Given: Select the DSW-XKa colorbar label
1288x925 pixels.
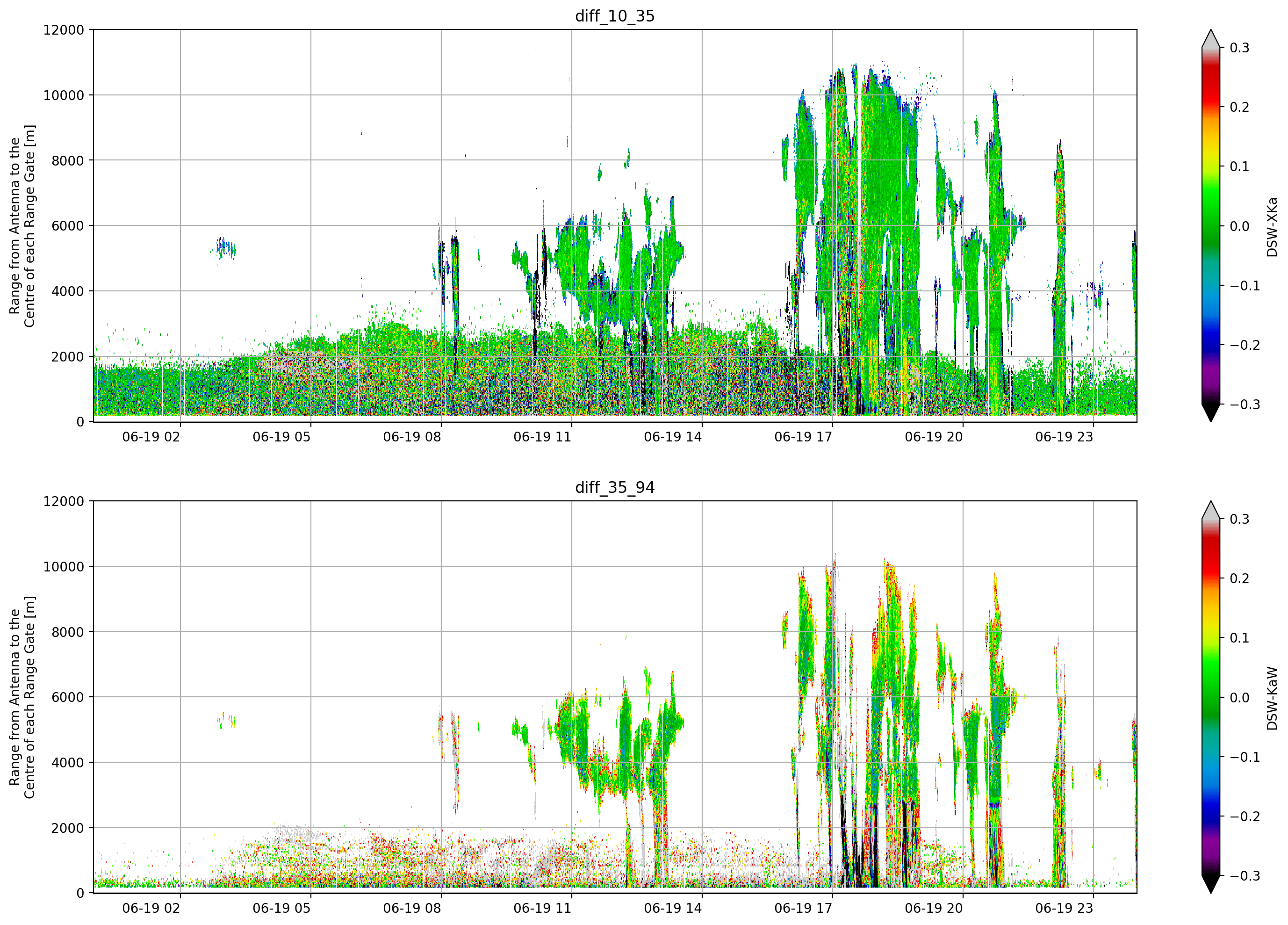Looking at the screenshot, I should coord(1272,227).
